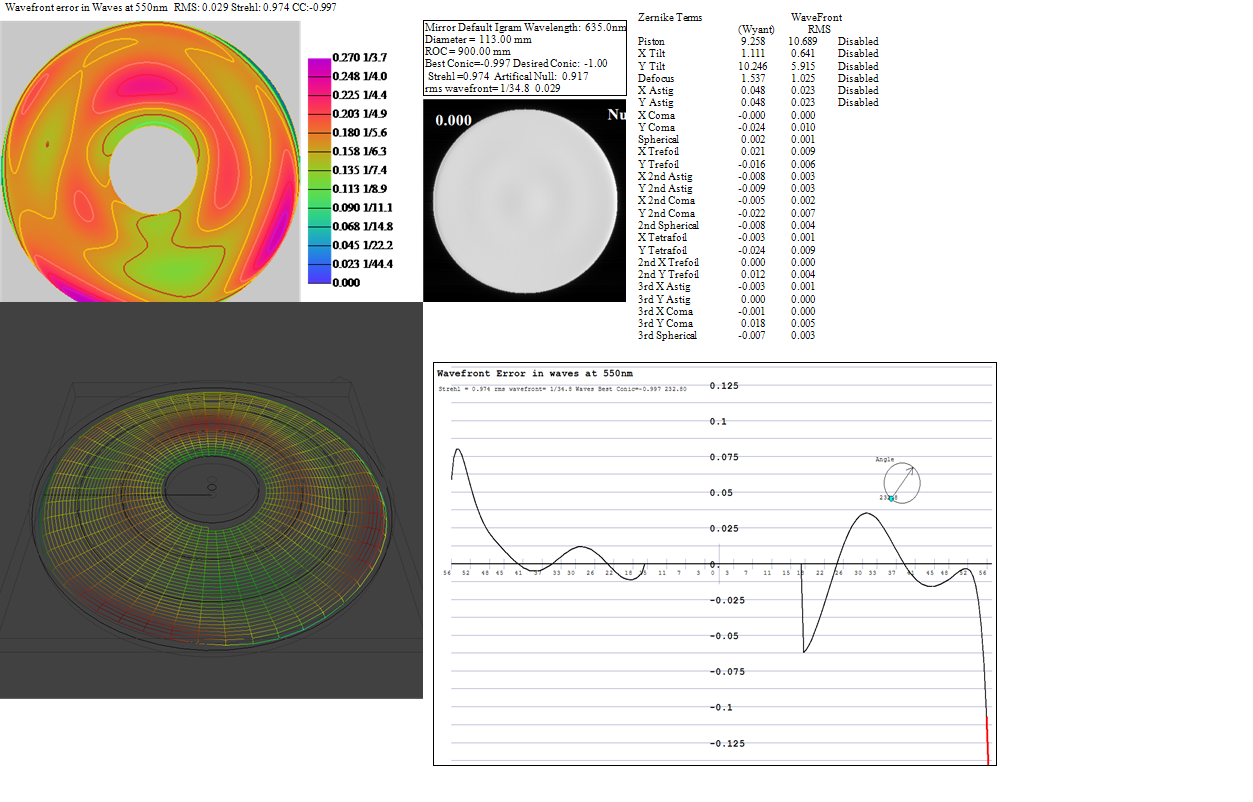Click the "0.158 1/6.3" legend label
This screenshot has width=1253, height=802.
coord(359,151)
